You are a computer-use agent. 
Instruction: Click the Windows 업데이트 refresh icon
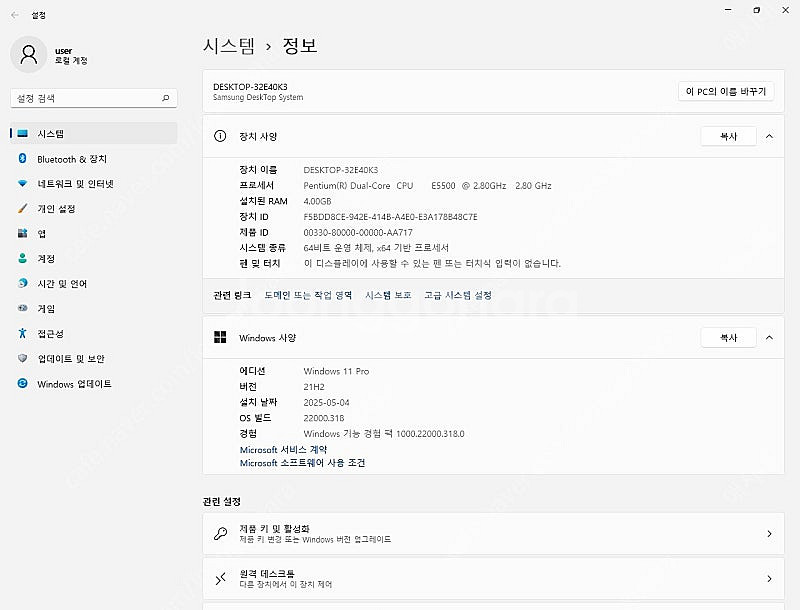click(22, 383)
